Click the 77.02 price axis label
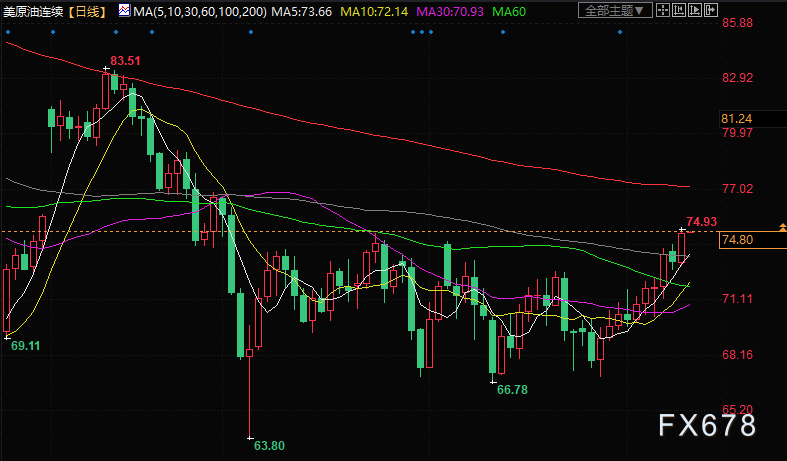 tap(737, 189)
